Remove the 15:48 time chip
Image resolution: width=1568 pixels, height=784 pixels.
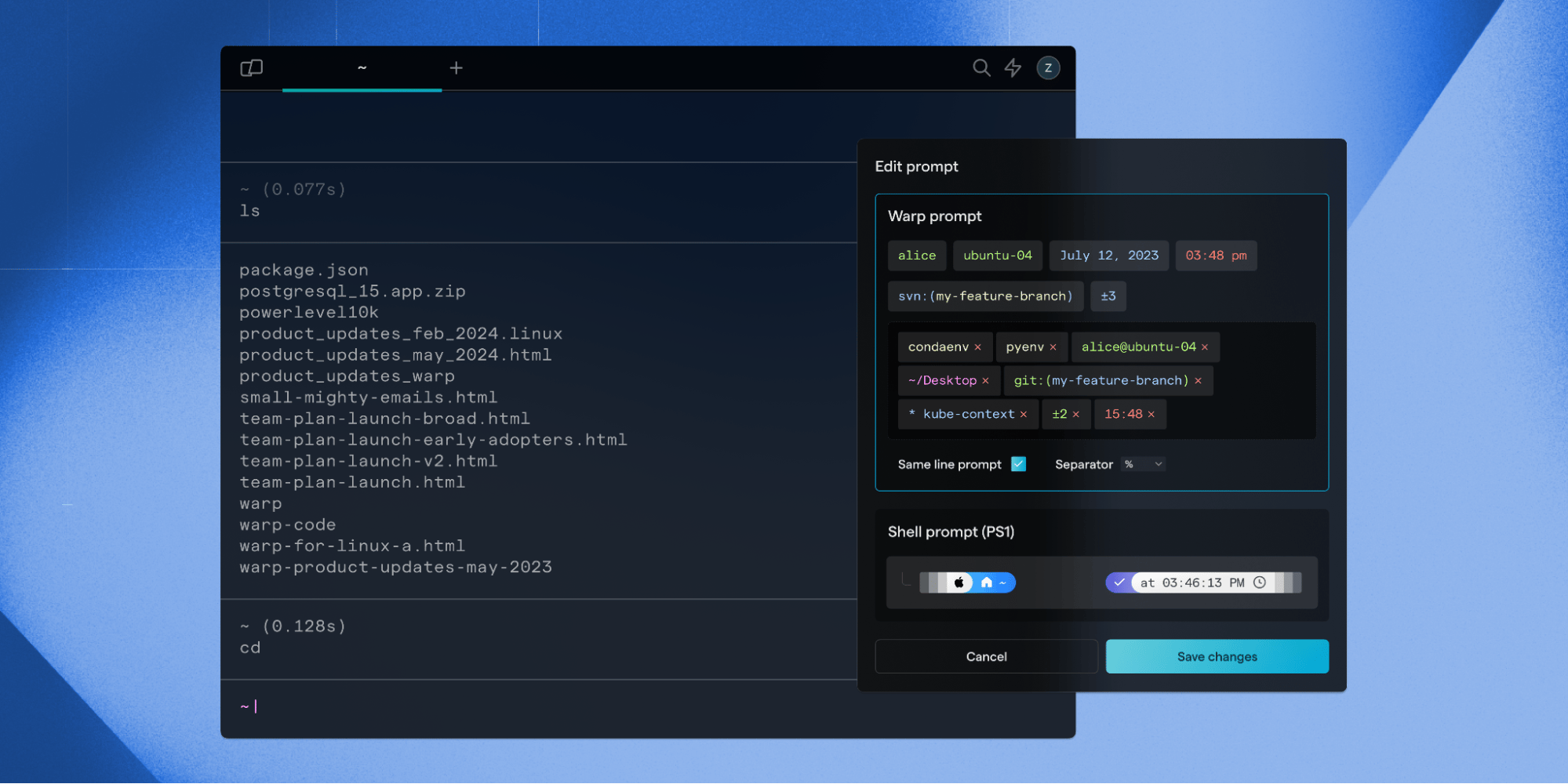pyautogui.click(x=1151, y=415)
